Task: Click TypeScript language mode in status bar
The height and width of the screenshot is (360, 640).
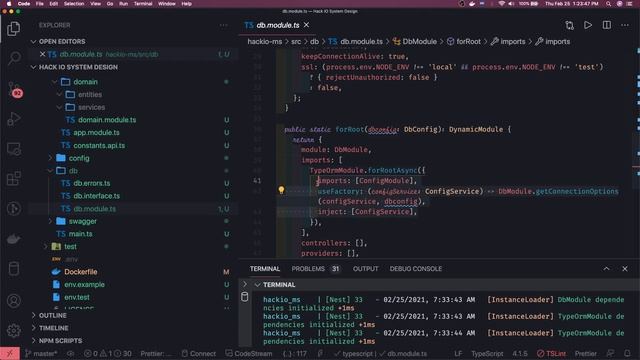Action: [487, 353]
